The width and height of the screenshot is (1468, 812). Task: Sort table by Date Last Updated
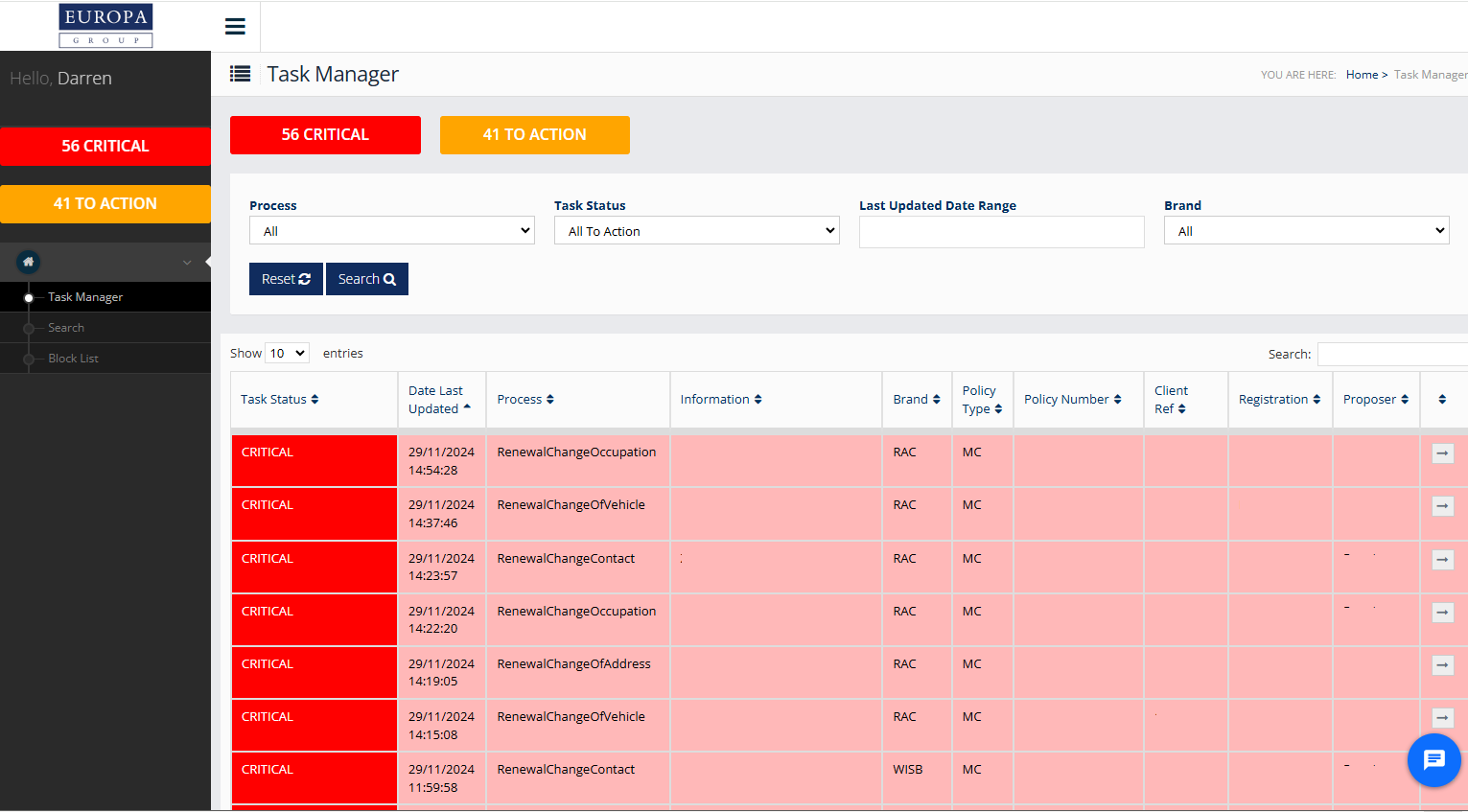(x=439, y=400)
